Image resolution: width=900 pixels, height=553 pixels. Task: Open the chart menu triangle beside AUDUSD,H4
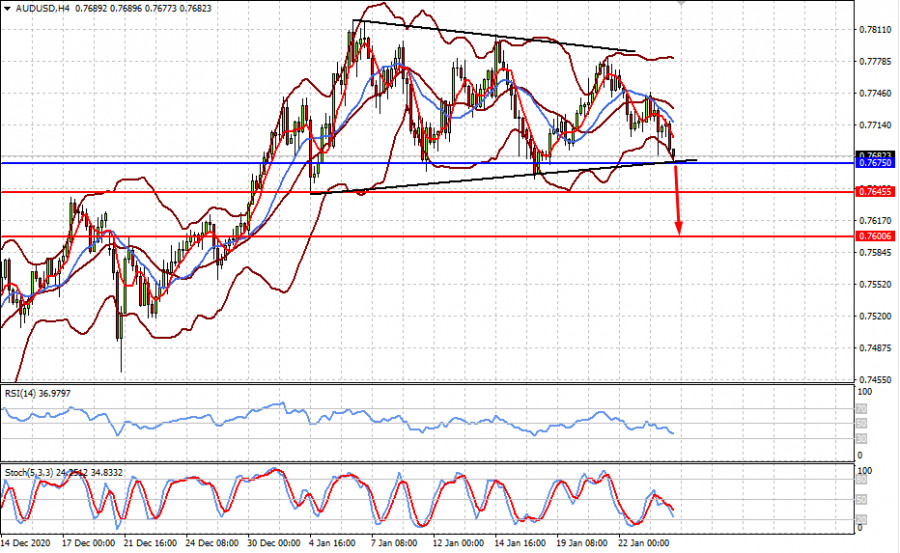[7, 9]
